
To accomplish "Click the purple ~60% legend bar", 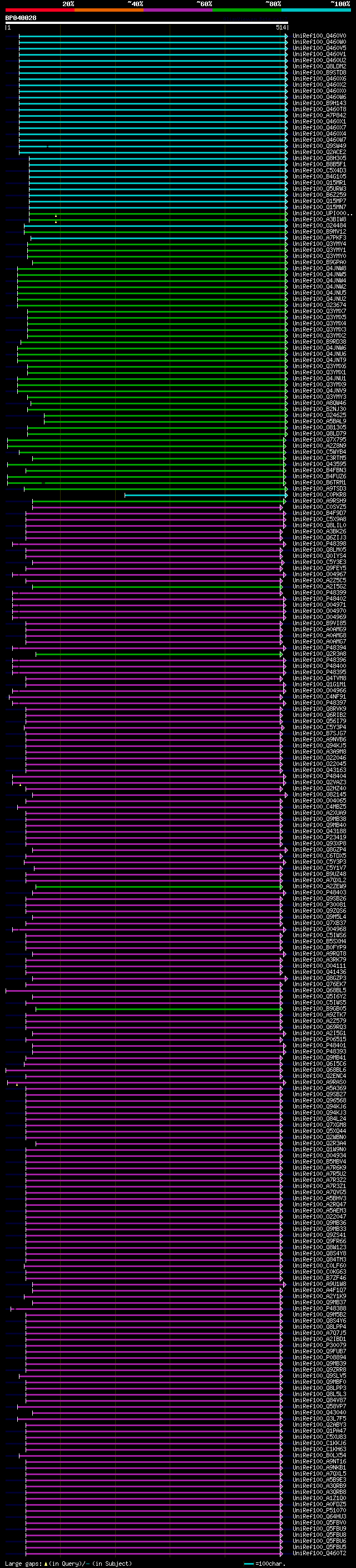I will [x=177, y=11].
